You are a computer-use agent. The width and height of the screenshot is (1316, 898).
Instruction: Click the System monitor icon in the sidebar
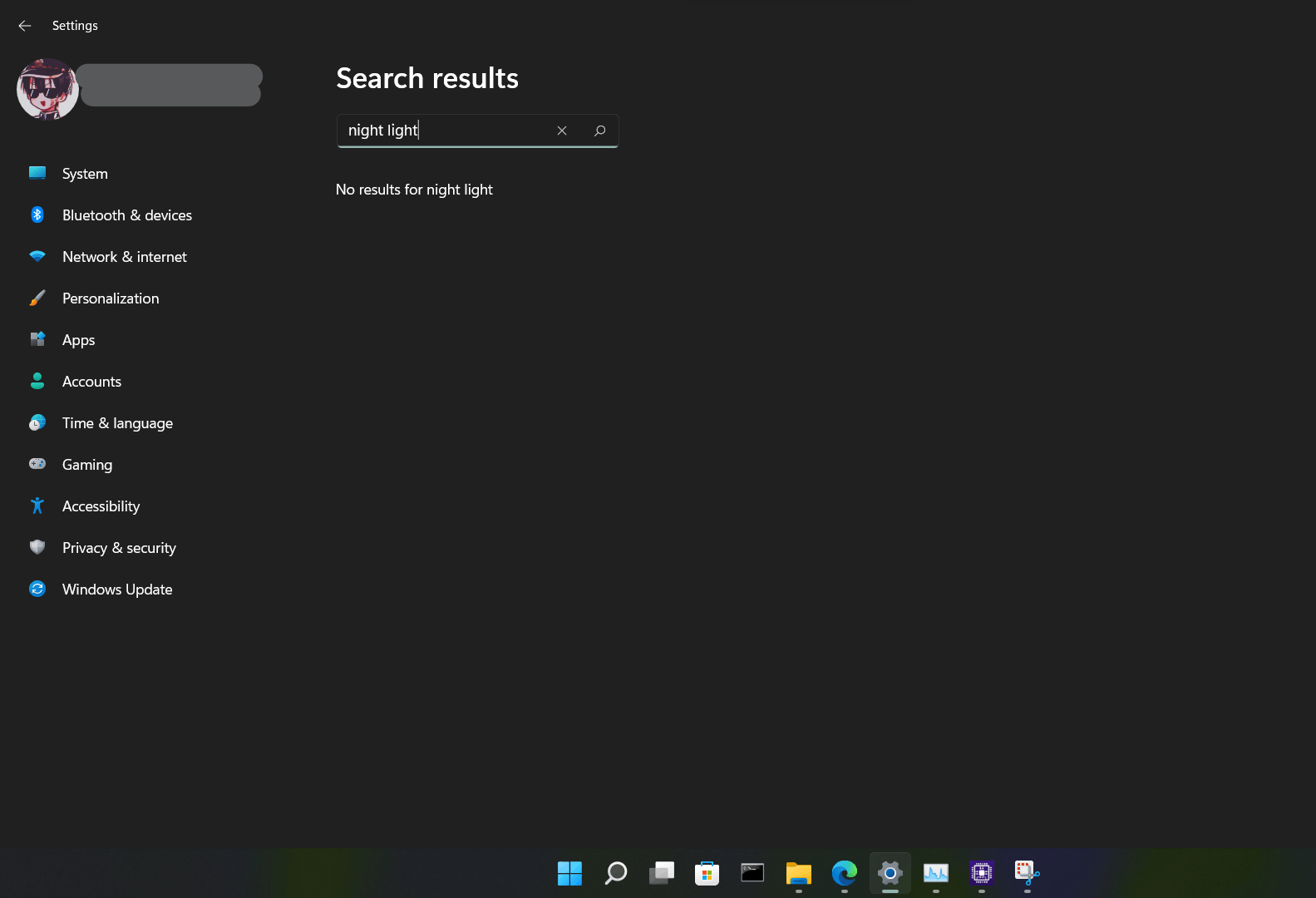point(37,173)
